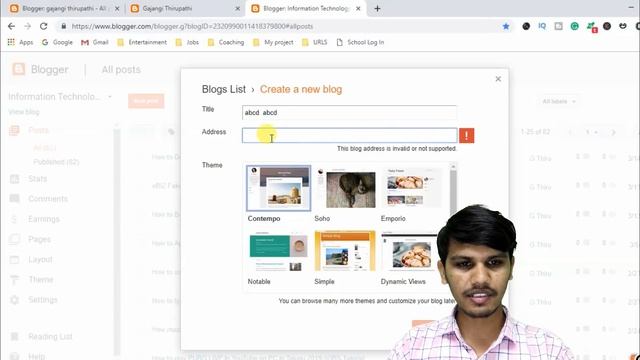Open Settings in the sidebar
640x360 pixels.
pos(43,300)
